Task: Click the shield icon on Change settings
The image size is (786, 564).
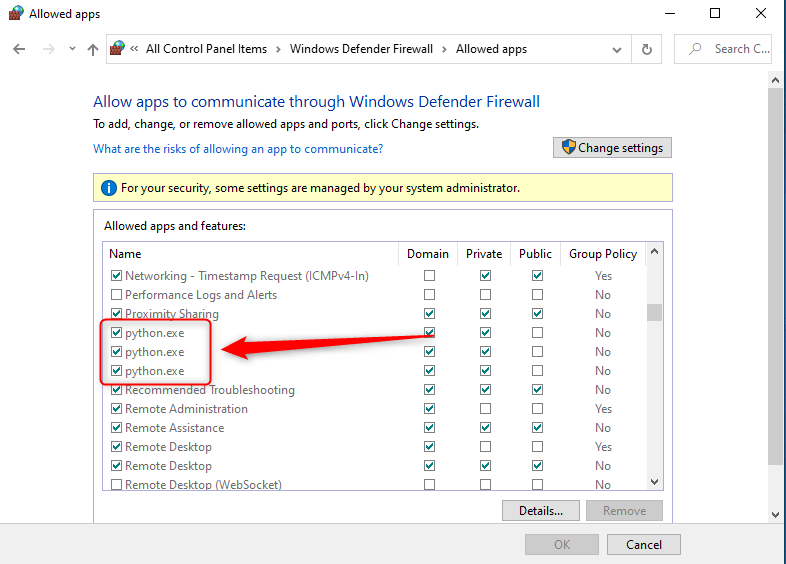Action: click(x=568, y=147)
